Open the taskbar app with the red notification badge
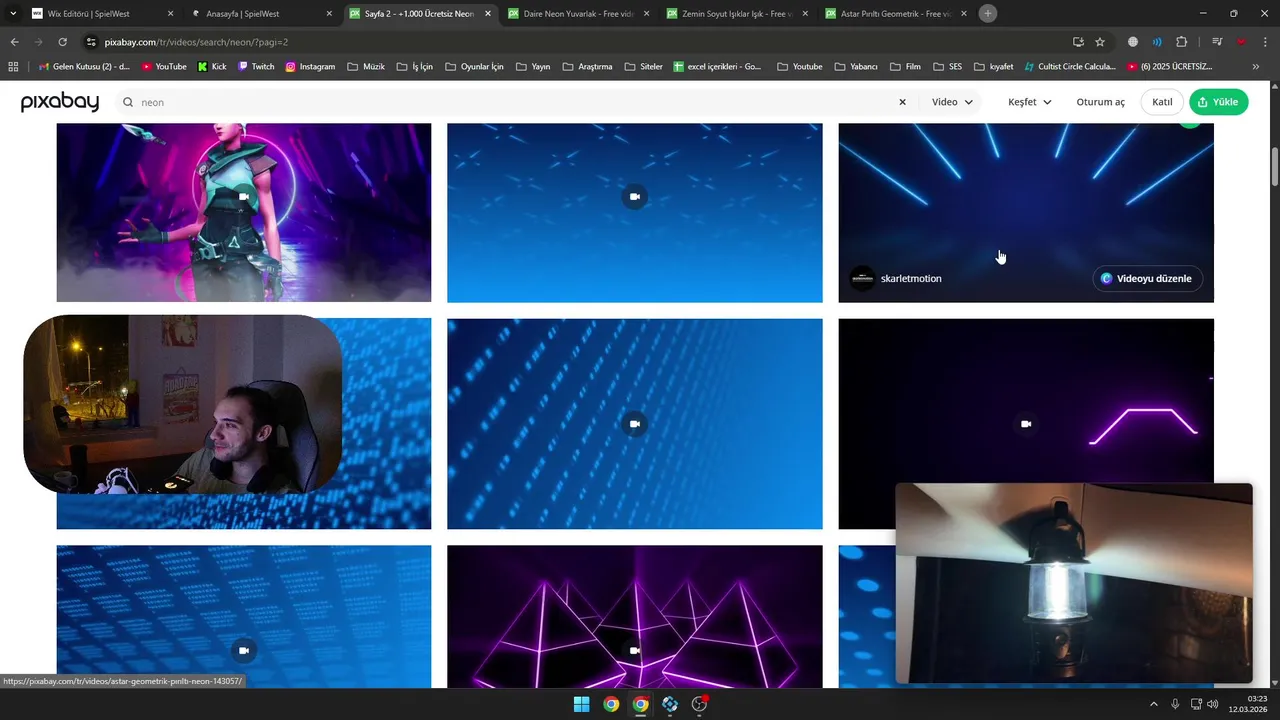 700,704
